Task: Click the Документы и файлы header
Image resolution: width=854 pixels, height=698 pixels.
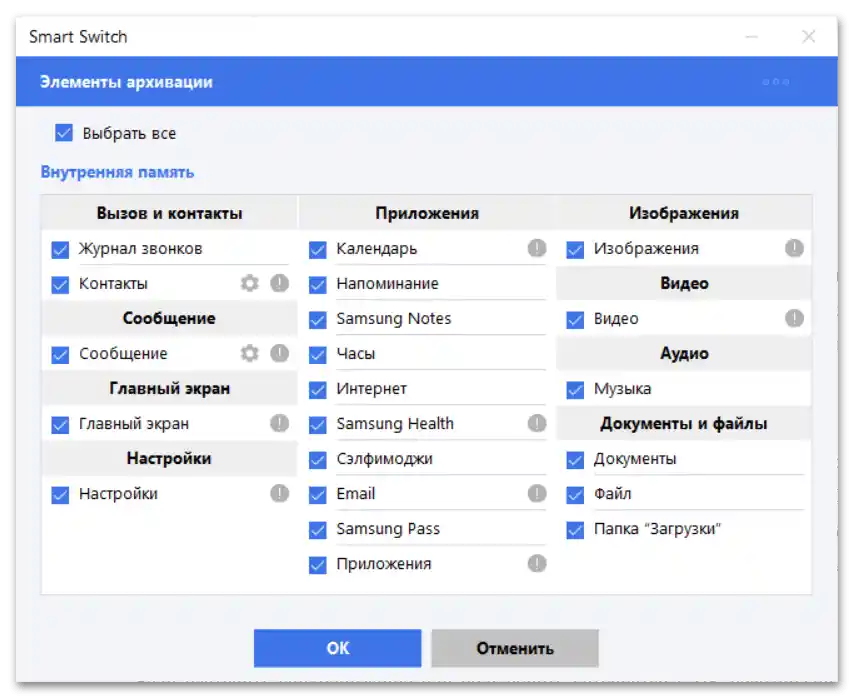Action: click(684, 423)
